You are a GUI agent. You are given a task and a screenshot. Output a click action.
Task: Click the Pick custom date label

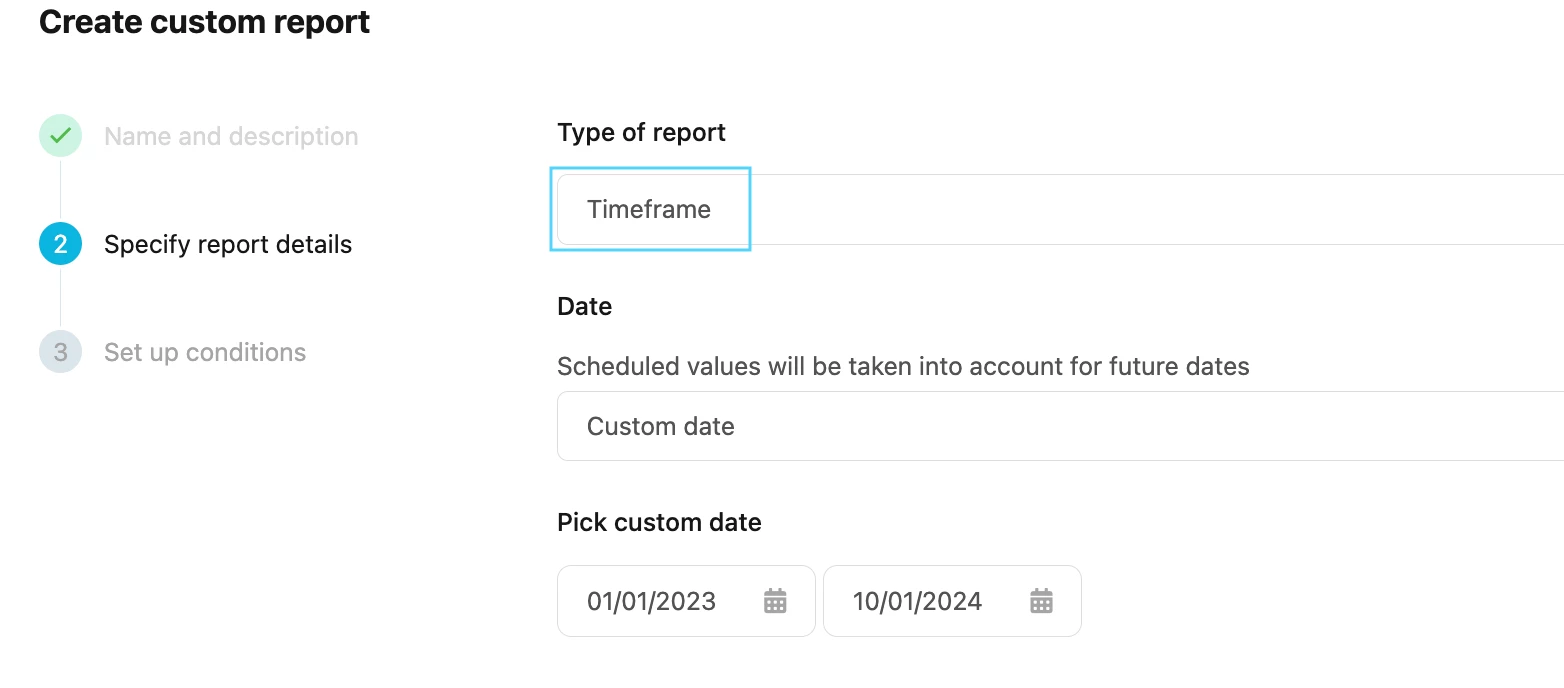click(x=659, y=522)
